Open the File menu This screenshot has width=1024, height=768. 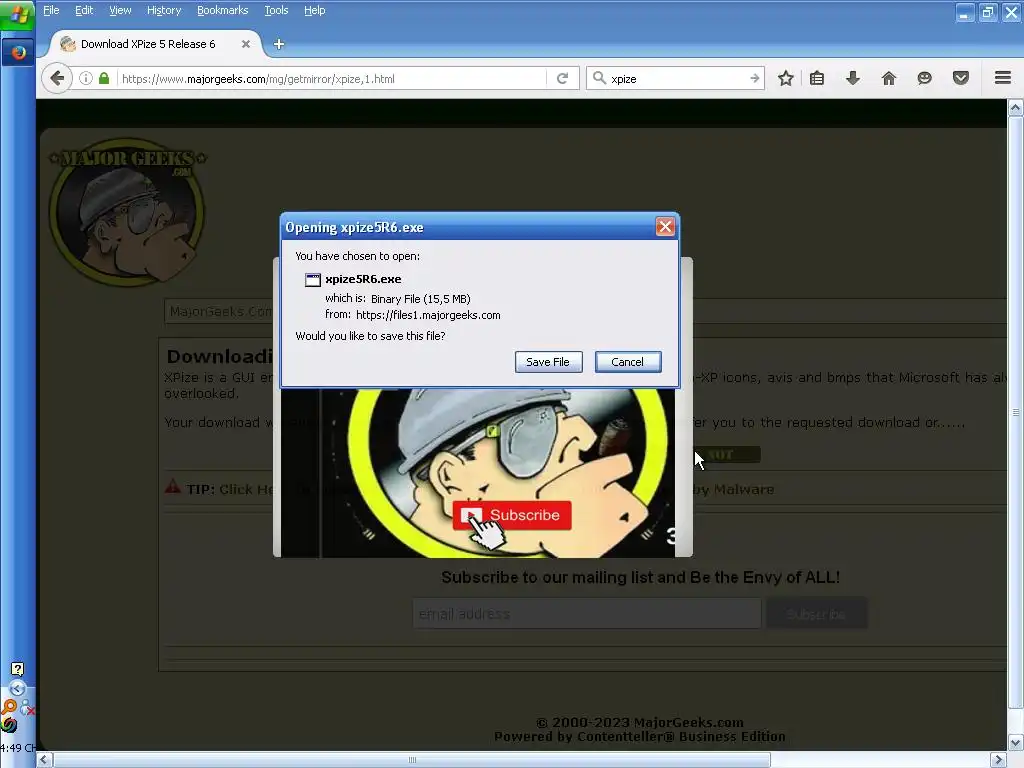click(51, 10)
